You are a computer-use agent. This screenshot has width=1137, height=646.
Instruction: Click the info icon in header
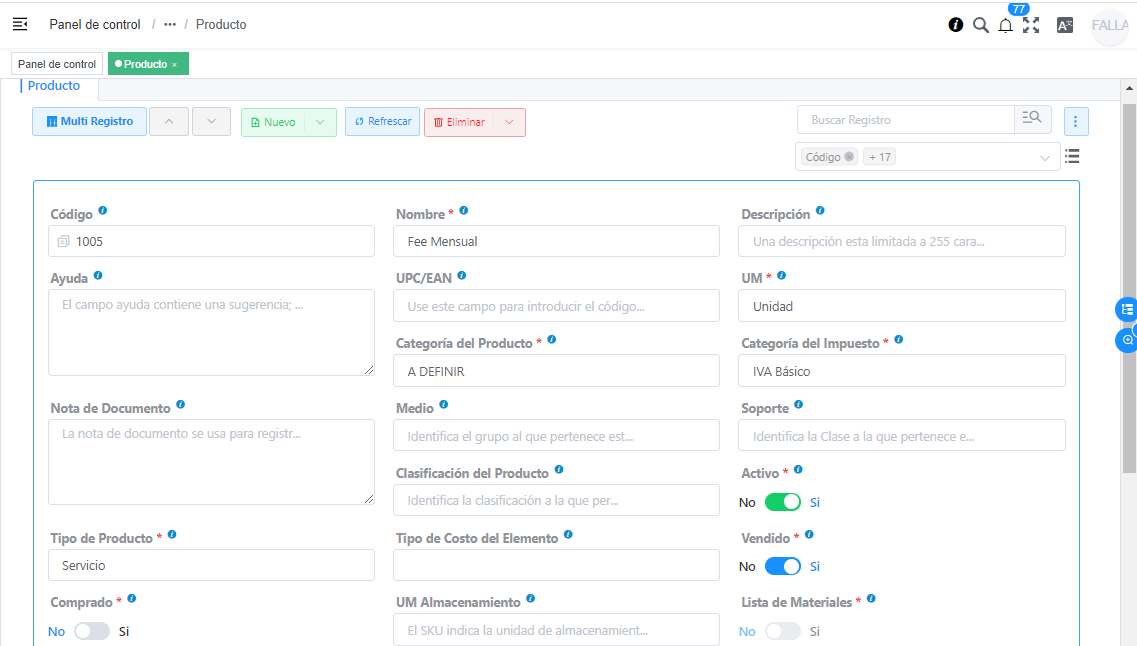[x=956, y=25]
